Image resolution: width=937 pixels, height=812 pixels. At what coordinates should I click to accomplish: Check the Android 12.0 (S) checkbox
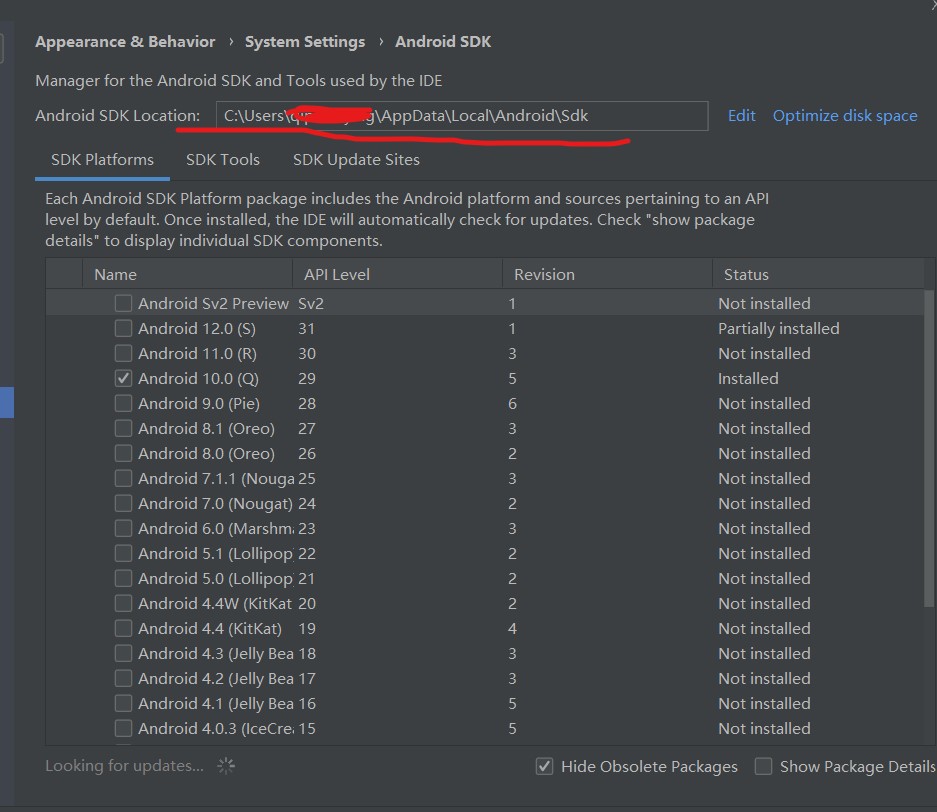pyautogui.click(x=122, y=328)
